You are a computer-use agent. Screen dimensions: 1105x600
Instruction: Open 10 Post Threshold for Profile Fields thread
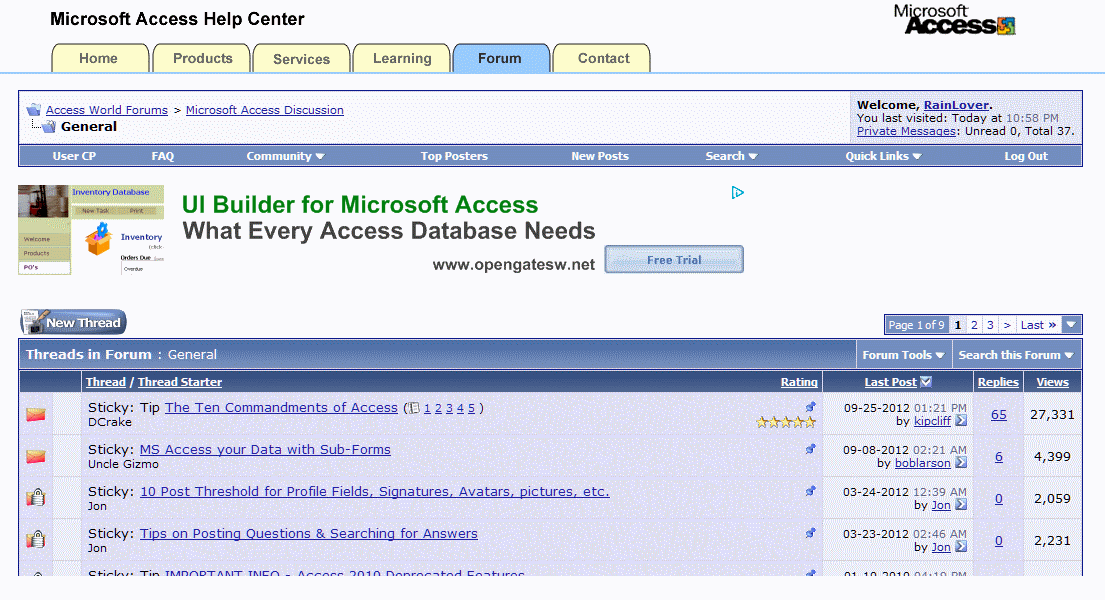click(x=375, y=491)
